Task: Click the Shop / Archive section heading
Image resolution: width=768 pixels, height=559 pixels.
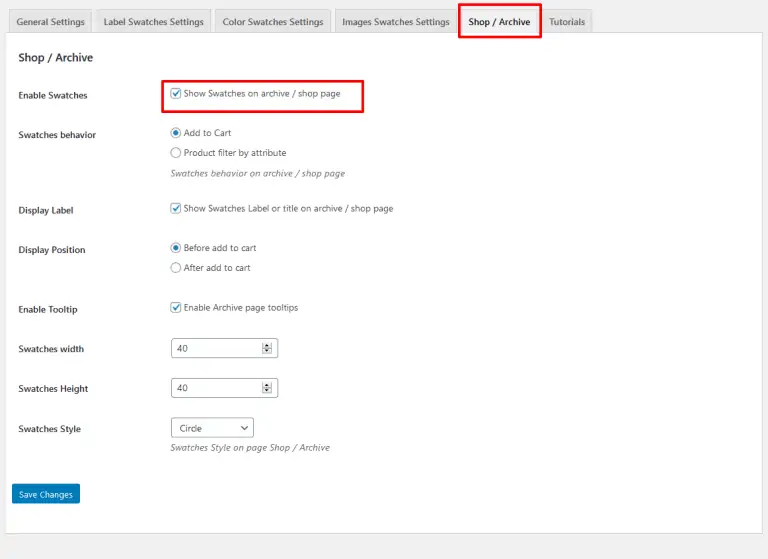Action: coord(55,58)
